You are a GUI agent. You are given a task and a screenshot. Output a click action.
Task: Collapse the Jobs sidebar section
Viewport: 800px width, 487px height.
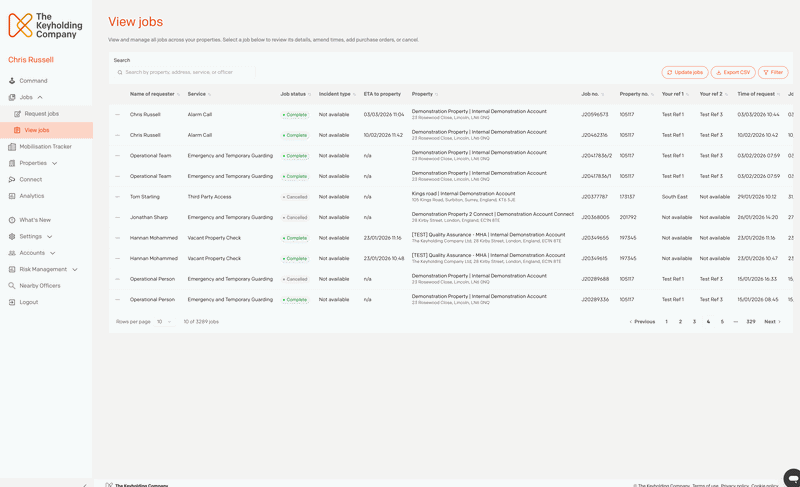coord(40,97)
